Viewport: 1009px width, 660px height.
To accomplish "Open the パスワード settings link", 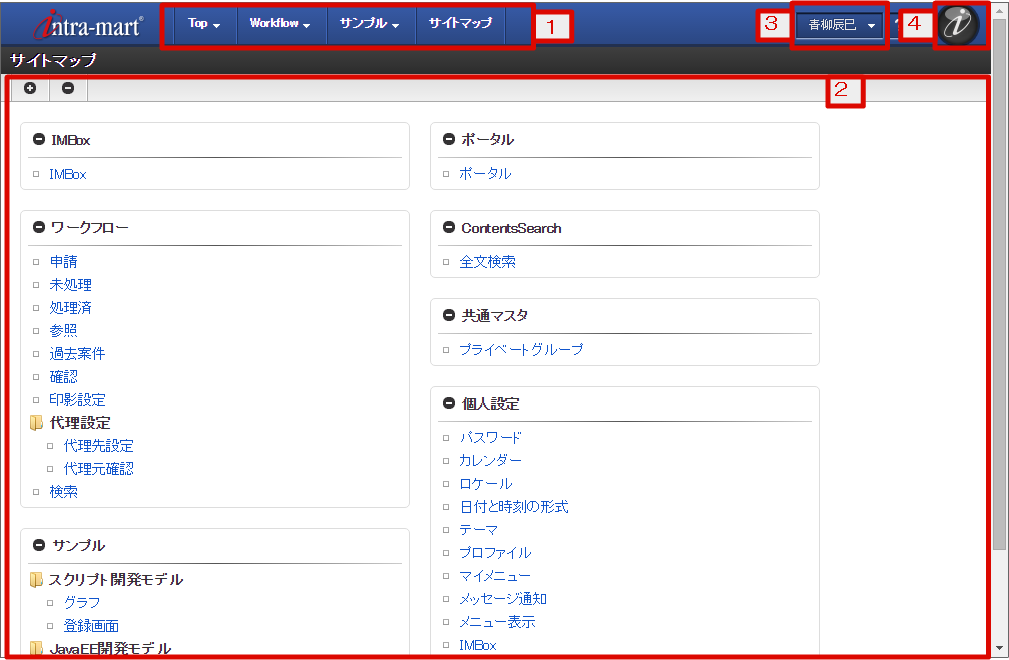I will click(490, 437).
